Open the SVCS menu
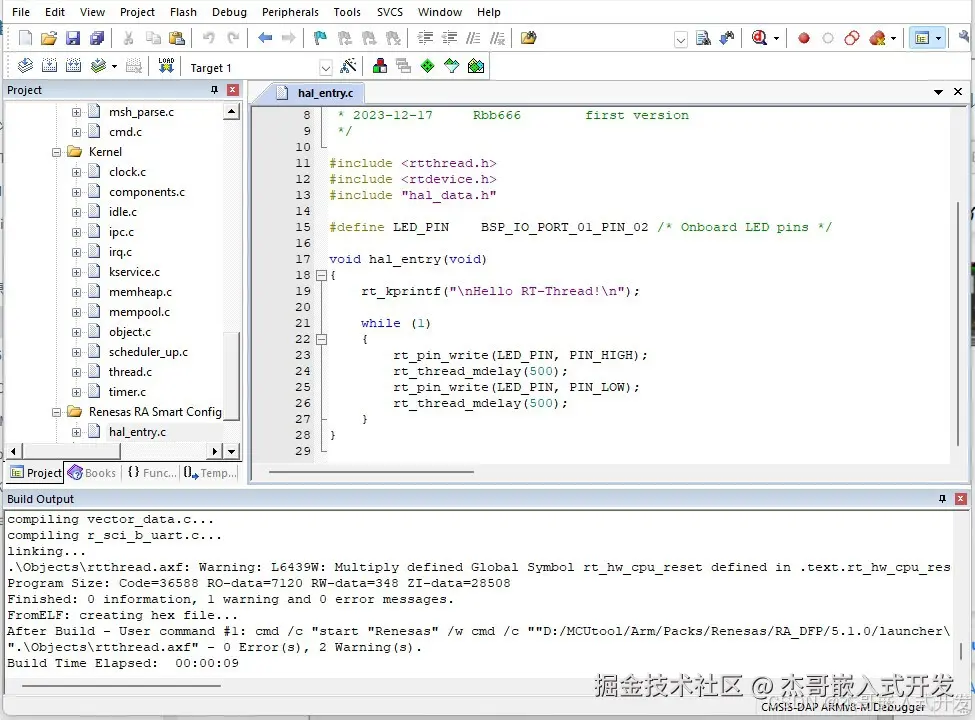The width and height of the screenshot is (975, 720). (x=390, y=12)
